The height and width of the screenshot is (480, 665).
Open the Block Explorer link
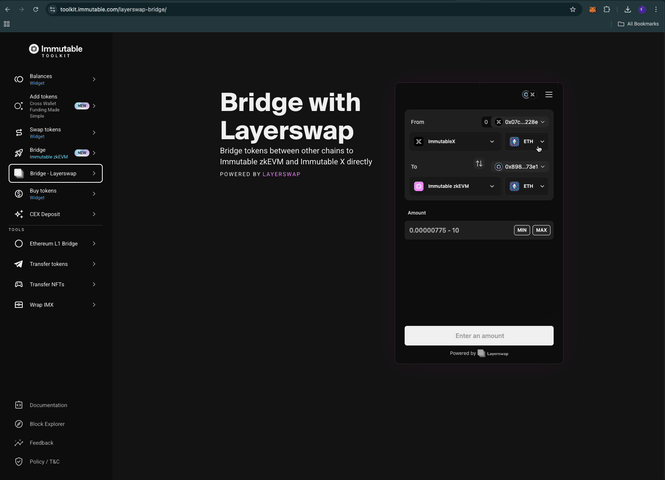click(x=47, y=424)
